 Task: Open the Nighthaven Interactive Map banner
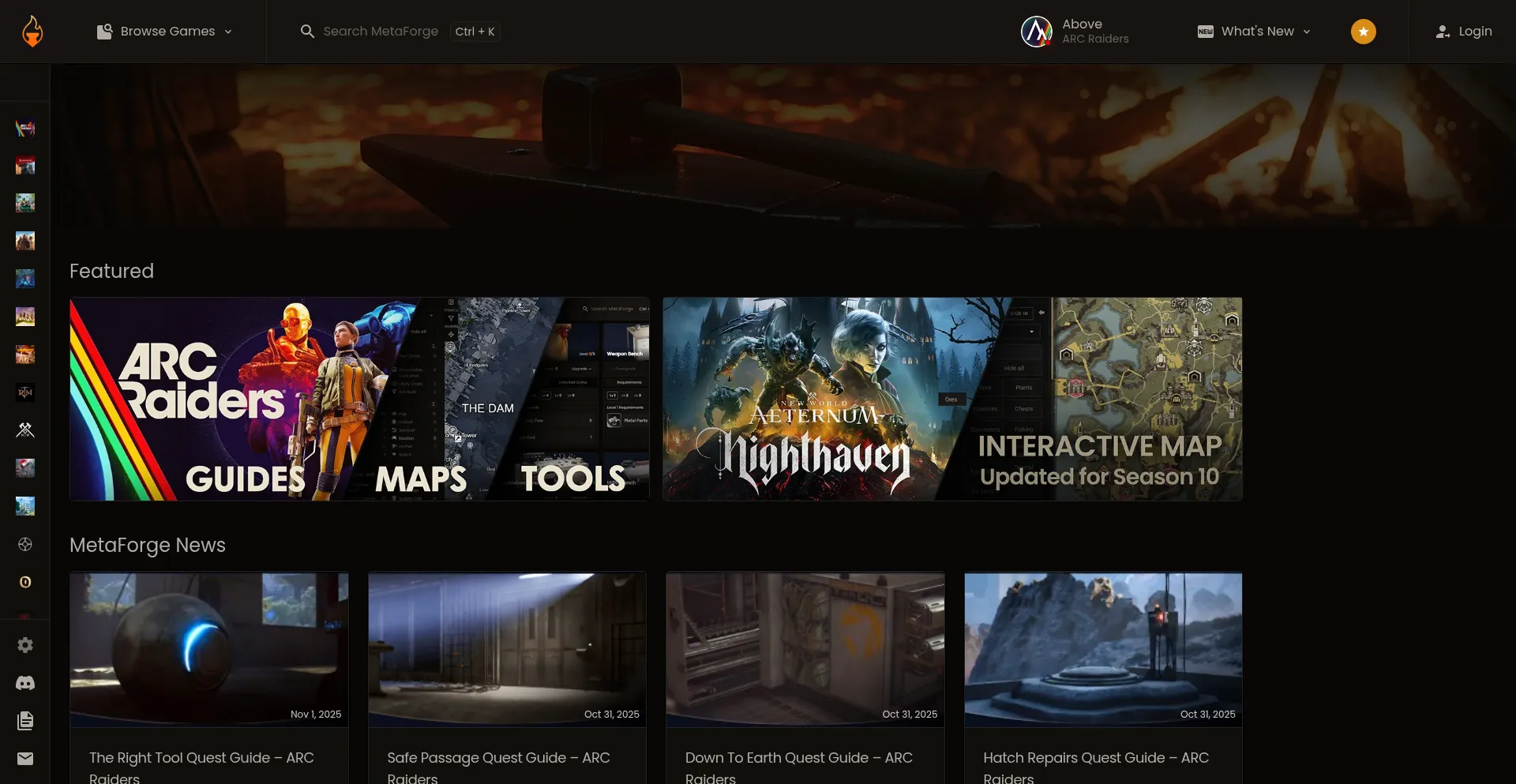[952, 399]
